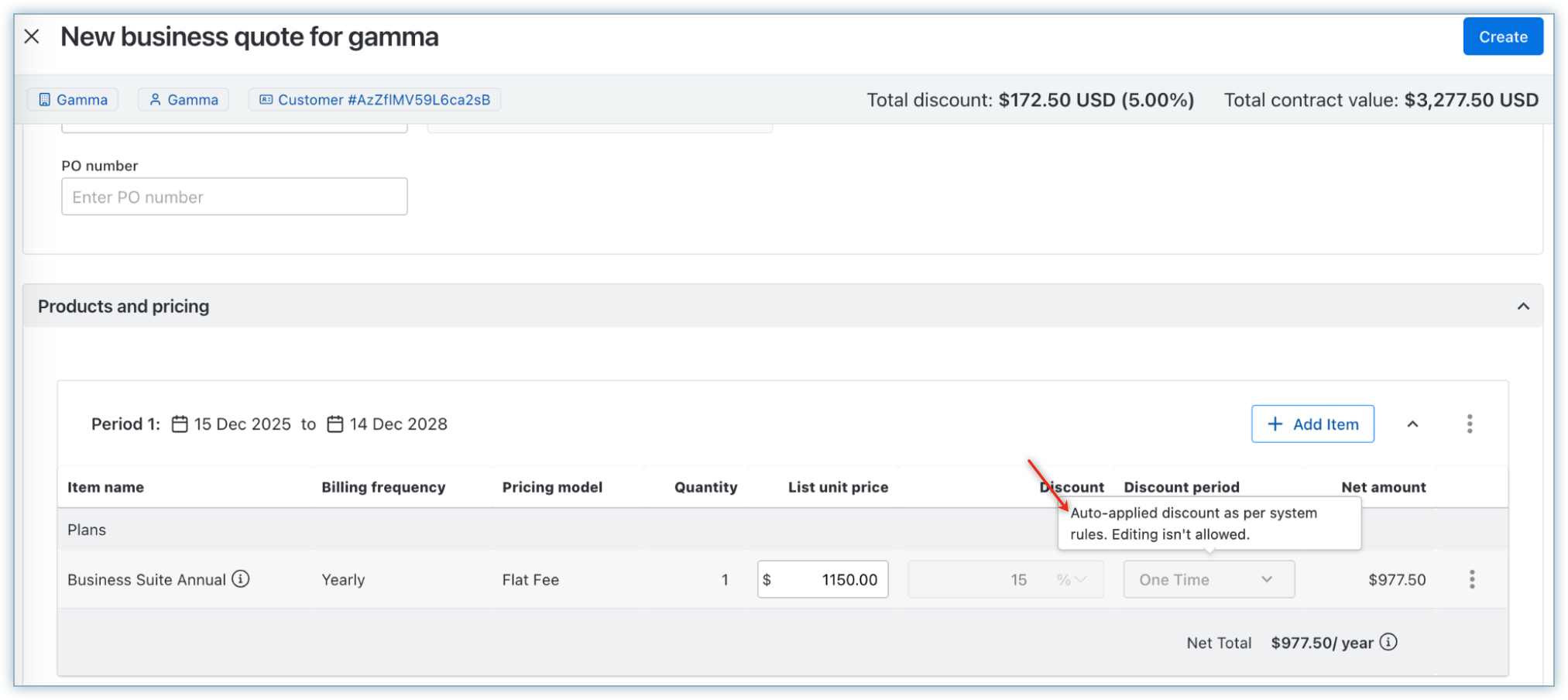Open the discount percent type dropdown
Screen dimensions: 1568x700
pos(1072,580)
